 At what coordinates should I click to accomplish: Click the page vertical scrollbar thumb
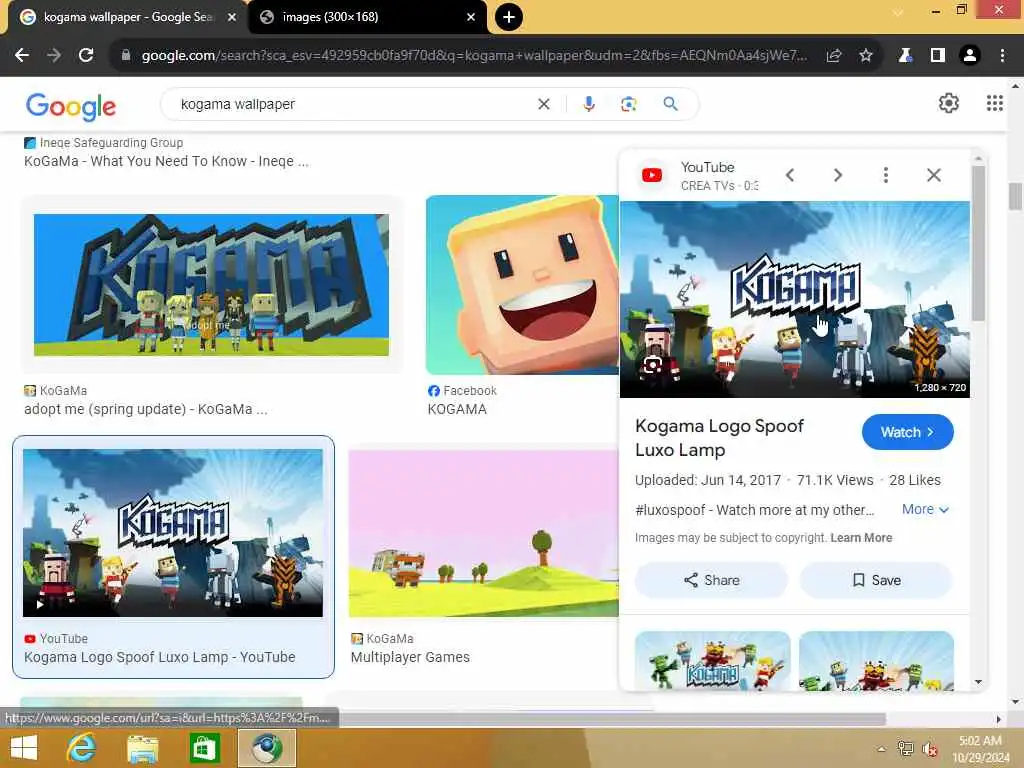pos(1015,196)
